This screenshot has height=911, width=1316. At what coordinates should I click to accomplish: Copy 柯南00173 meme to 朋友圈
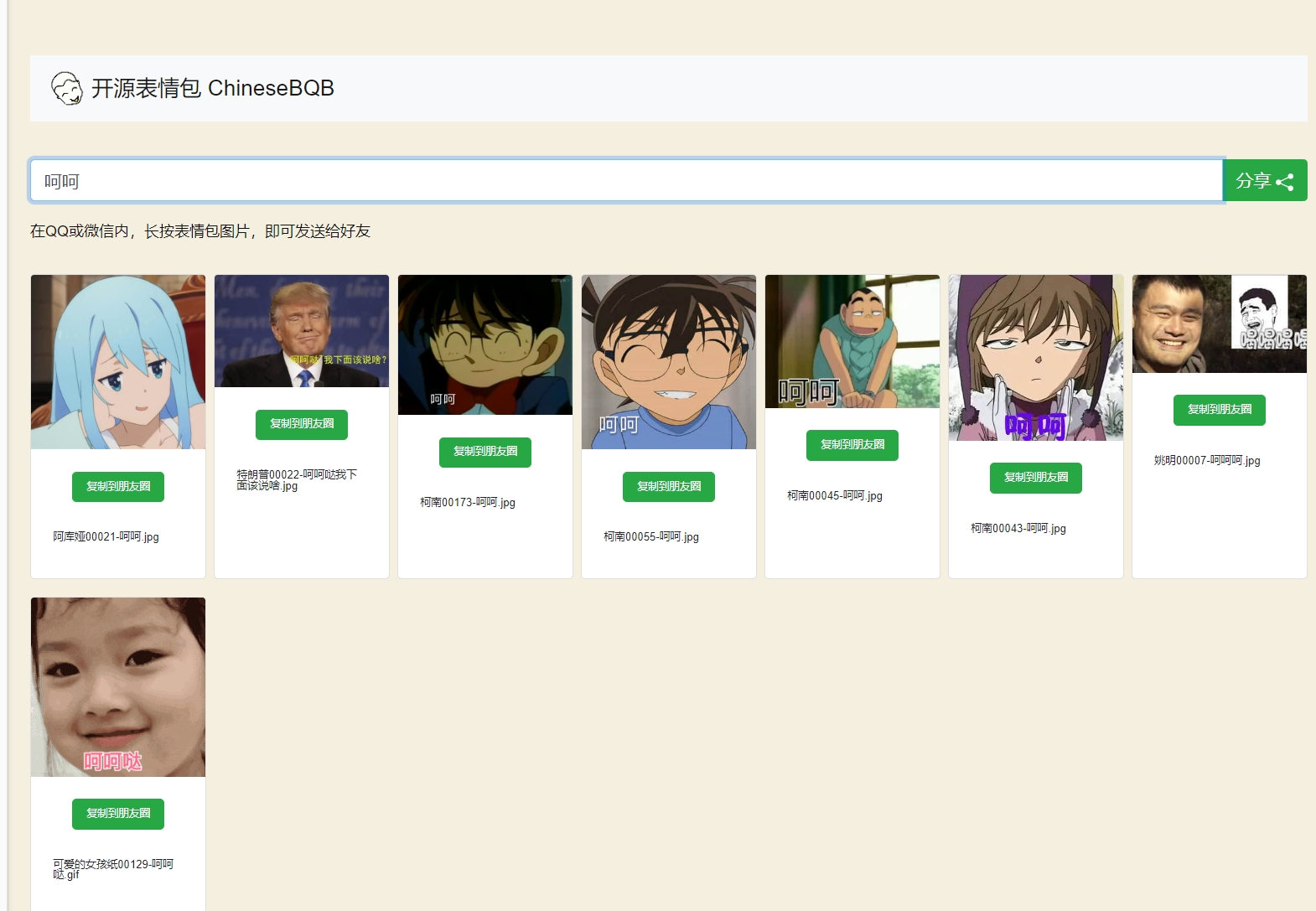[x=485, y=452]
